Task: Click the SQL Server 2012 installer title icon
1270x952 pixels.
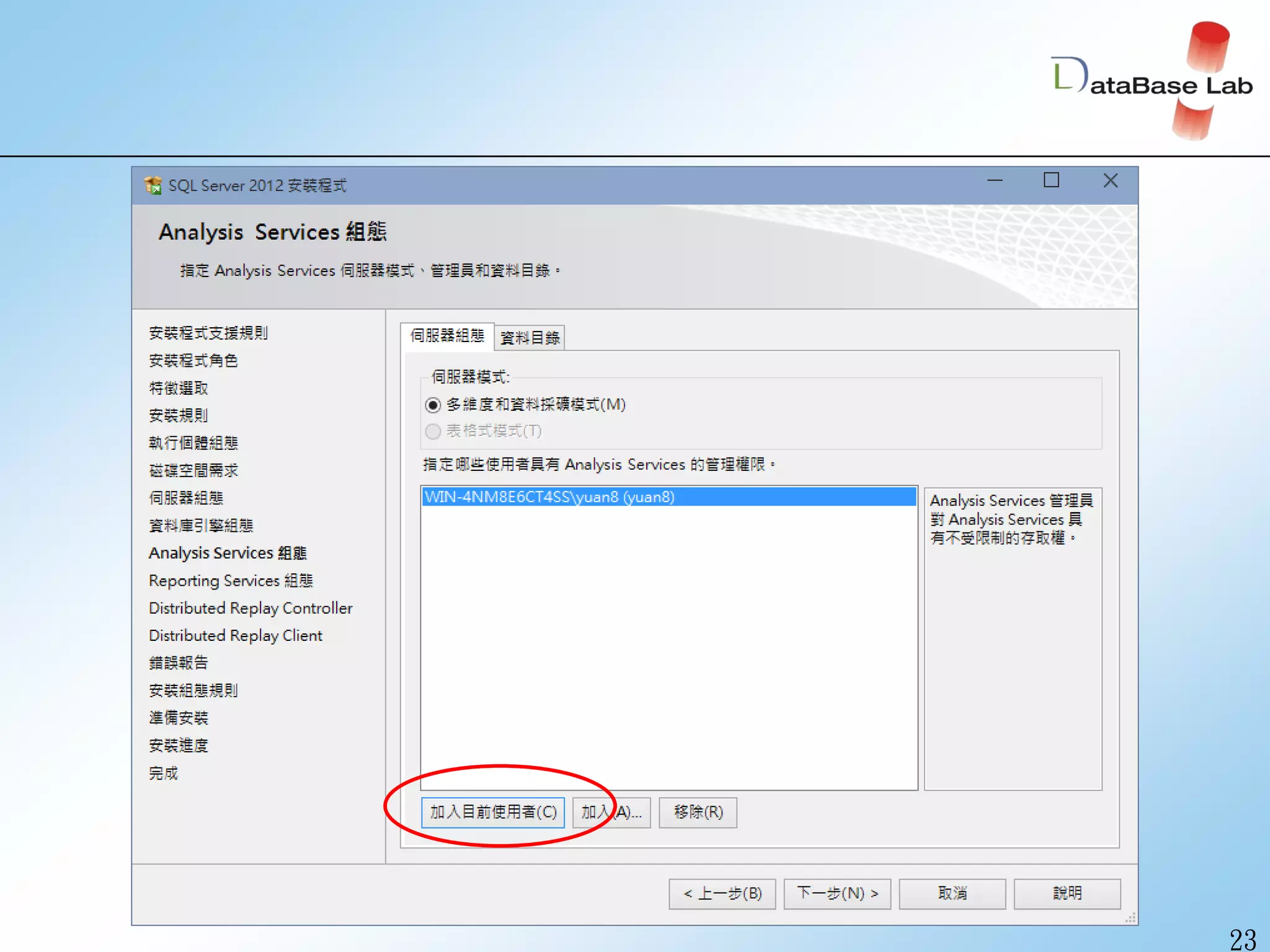Action: pos(153,185)
